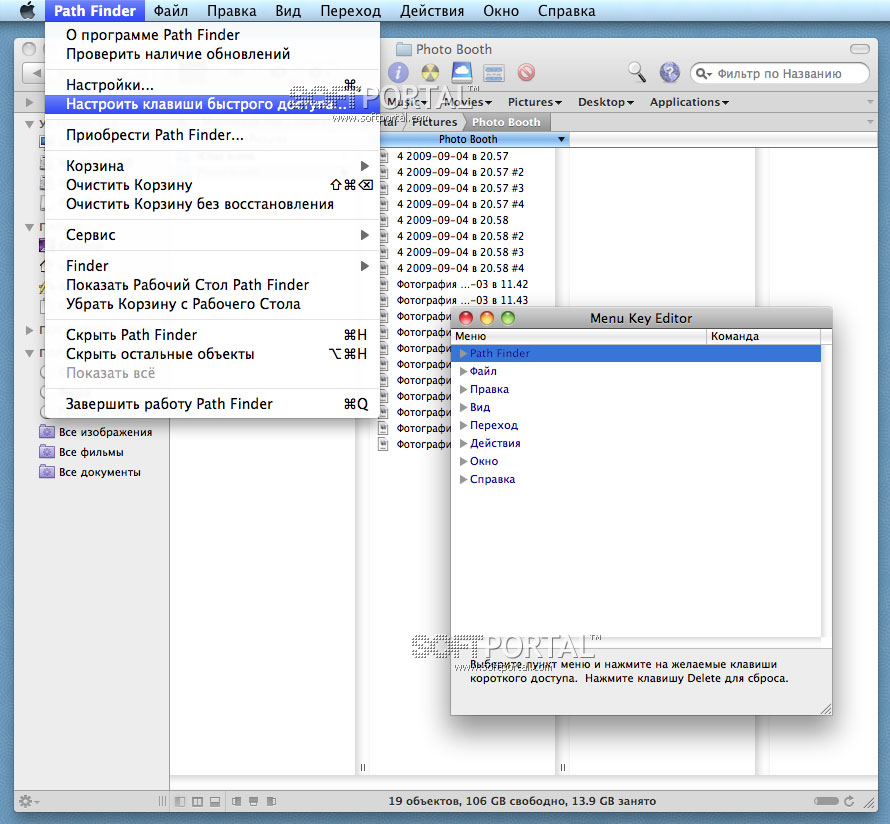This screenshot has width=890, height=824.
Task: Toggle the right drawer icon in status bar
Action: [x=271, y=801]
